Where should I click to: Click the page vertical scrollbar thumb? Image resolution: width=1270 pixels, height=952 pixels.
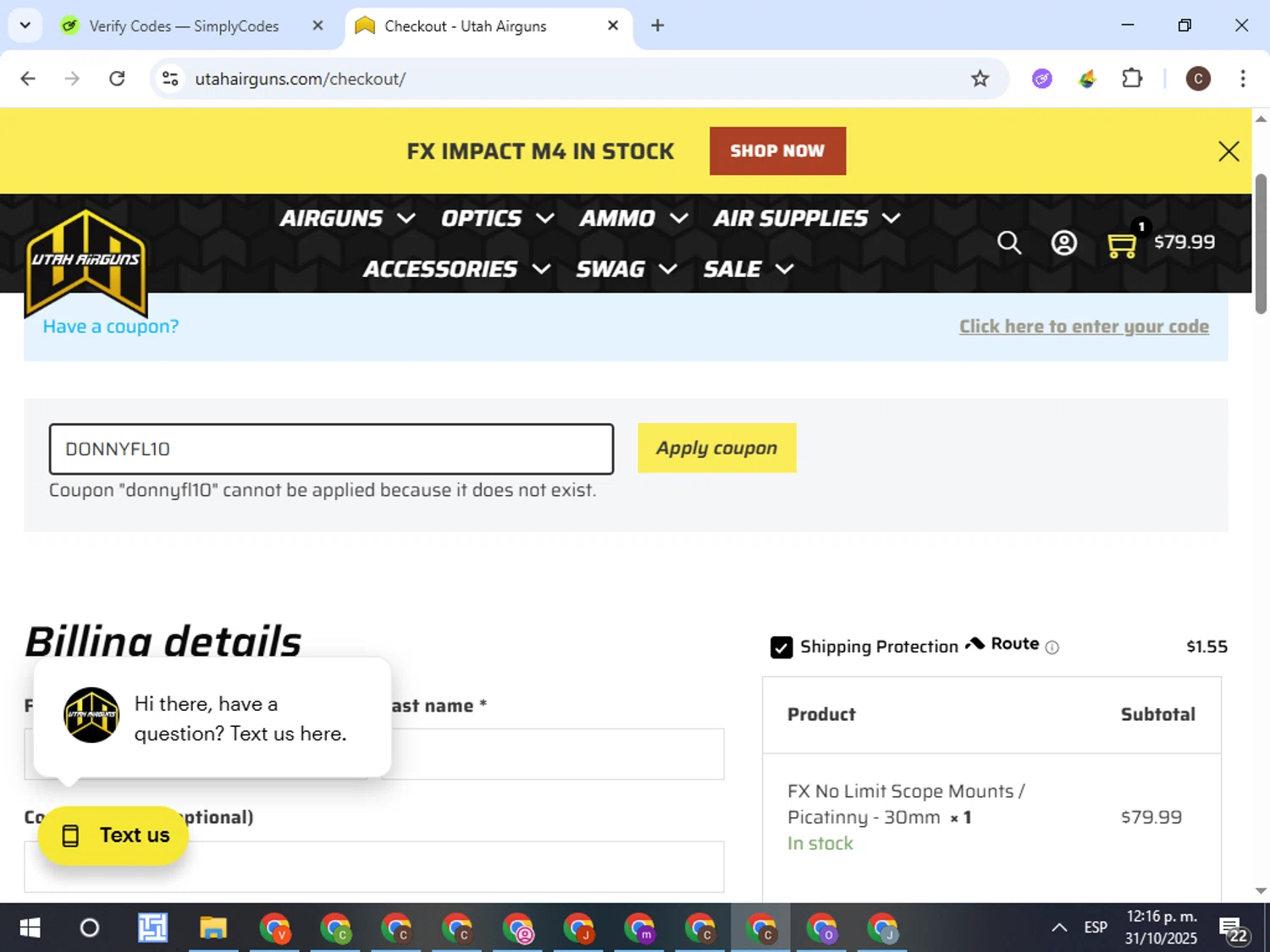tap(1260, 244)
